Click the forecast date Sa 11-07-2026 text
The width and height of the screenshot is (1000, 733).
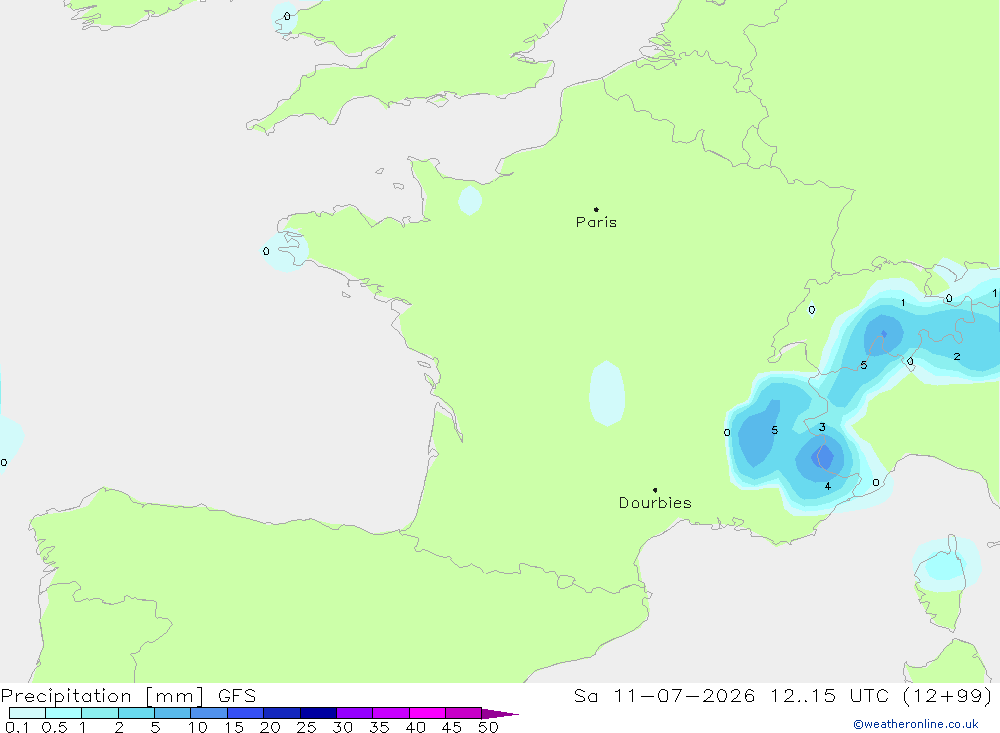[x=665, y=695]
